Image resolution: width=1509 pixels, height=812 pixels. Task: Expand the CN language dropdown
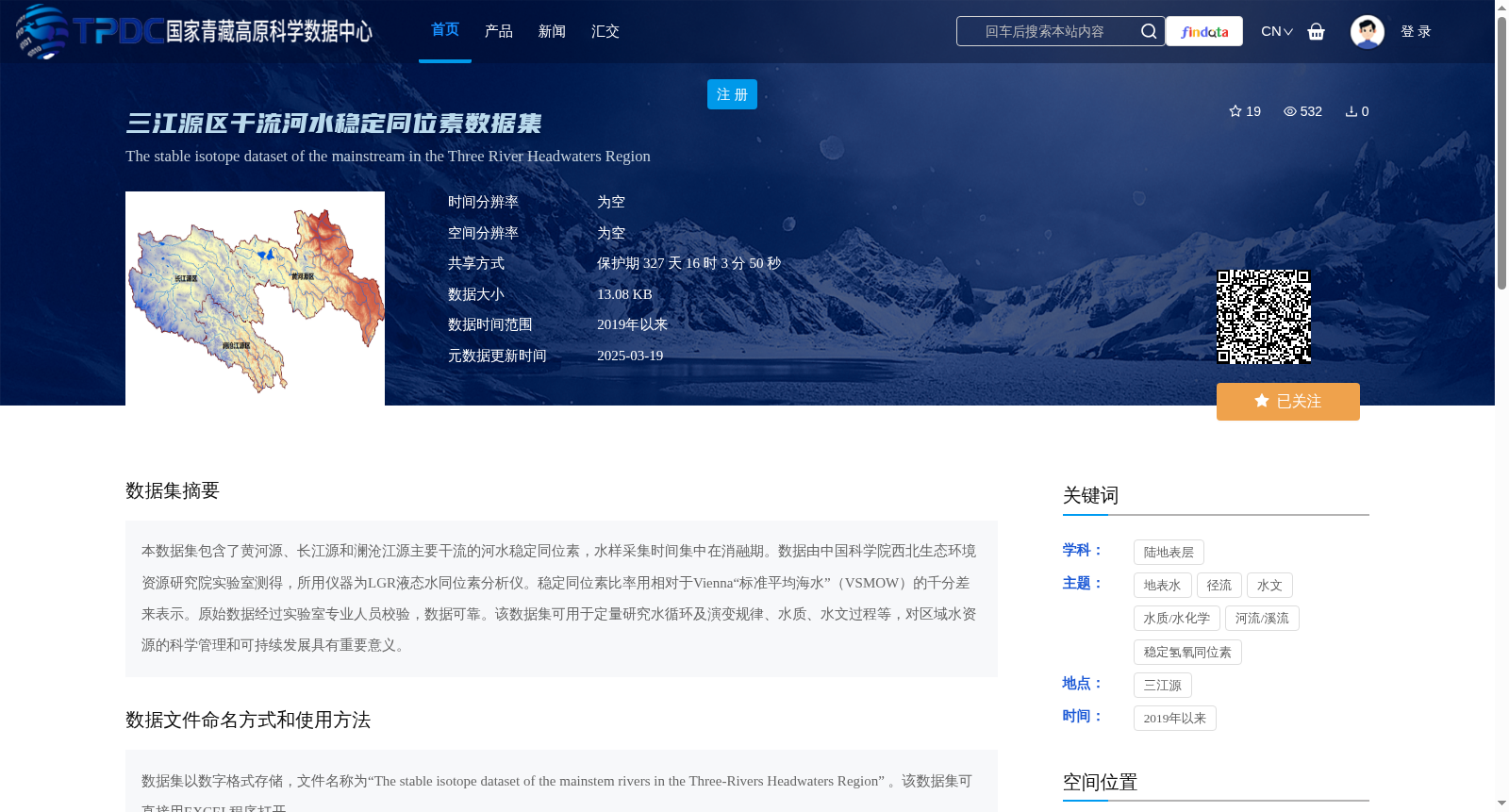[x=1277, y=31]
